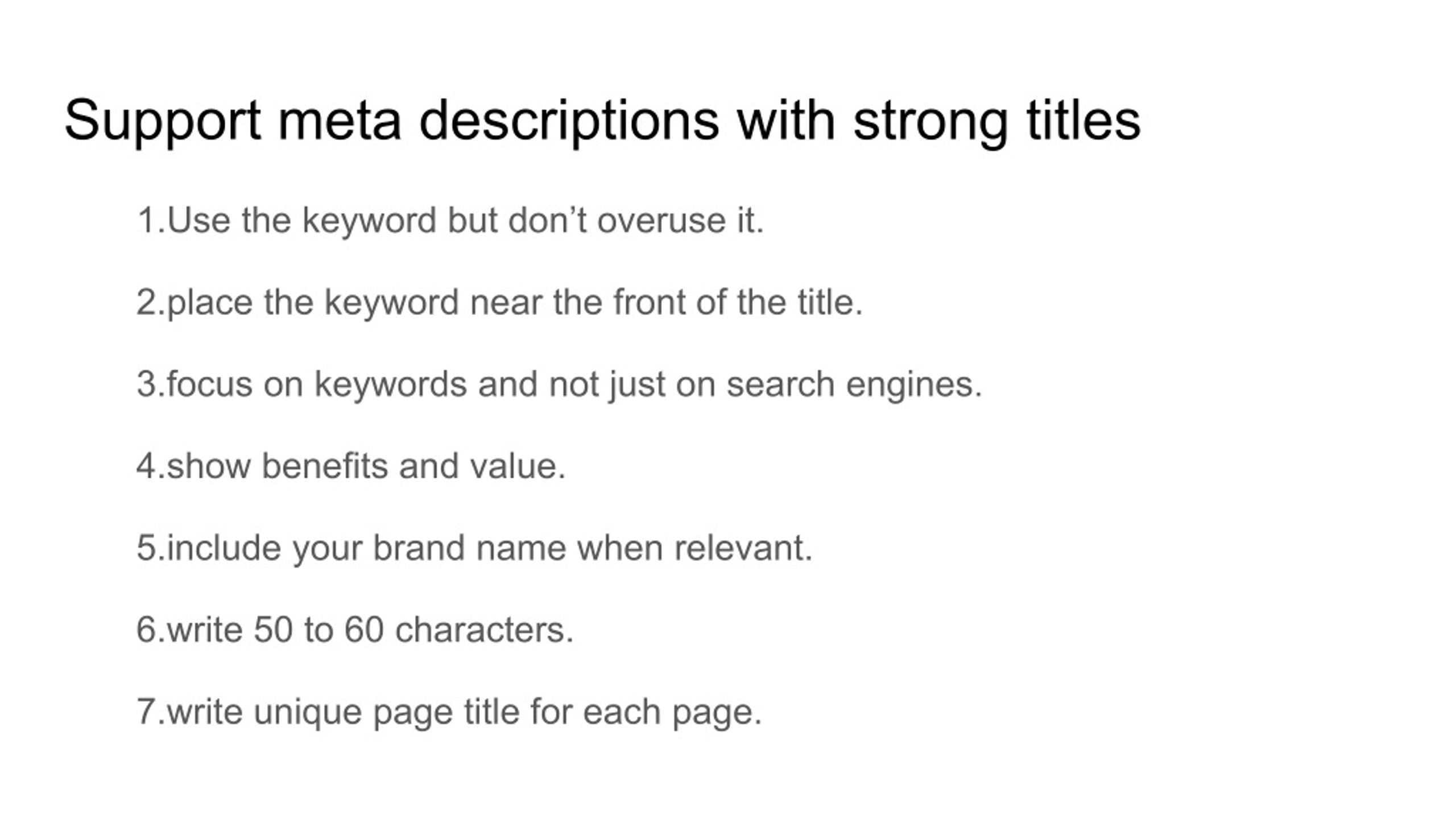Select item 7 about unique page title

point(449,712)
